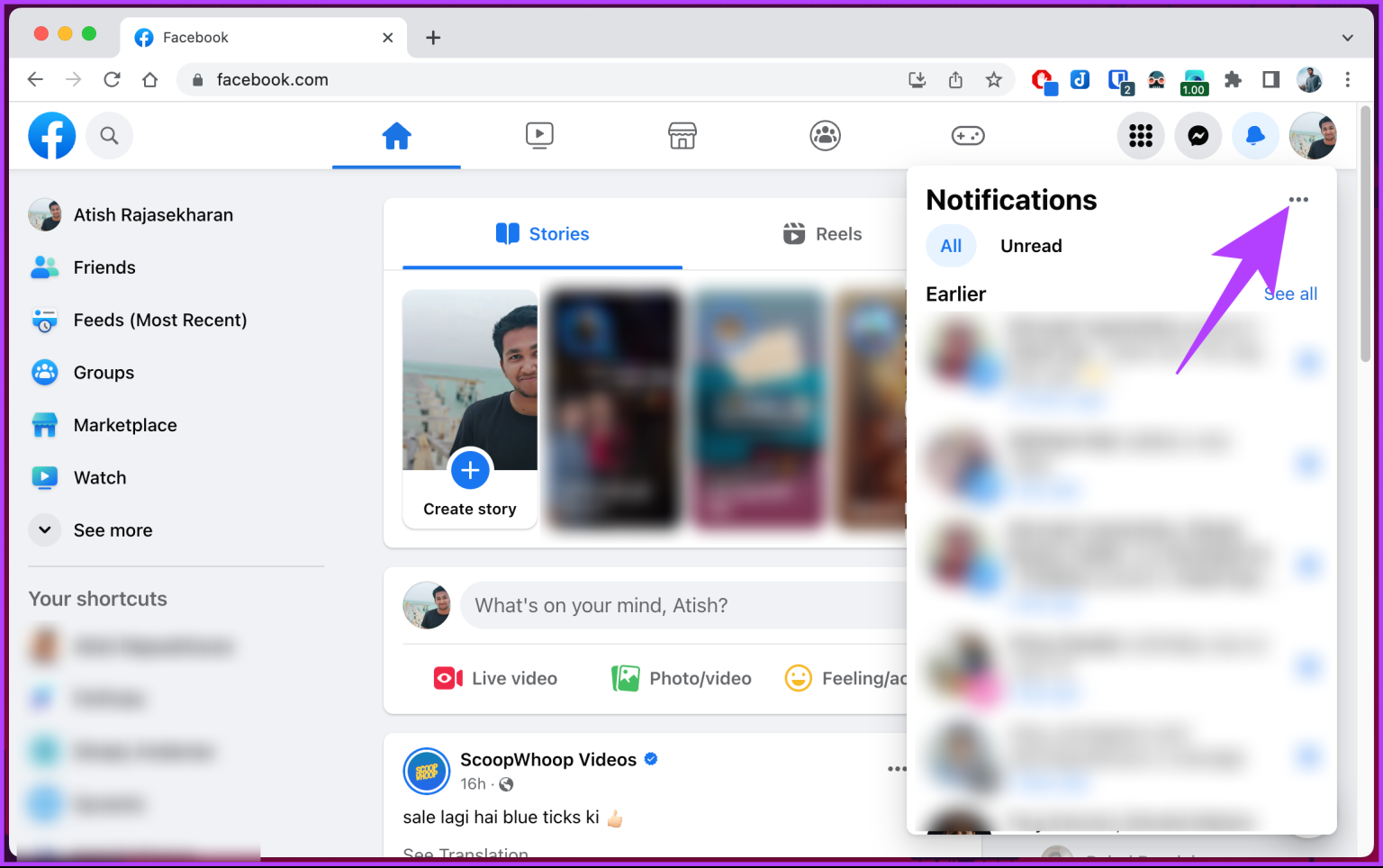Open See all notifications link
Viewport: 1383px width, 868px height.
tap(1290, 293)
